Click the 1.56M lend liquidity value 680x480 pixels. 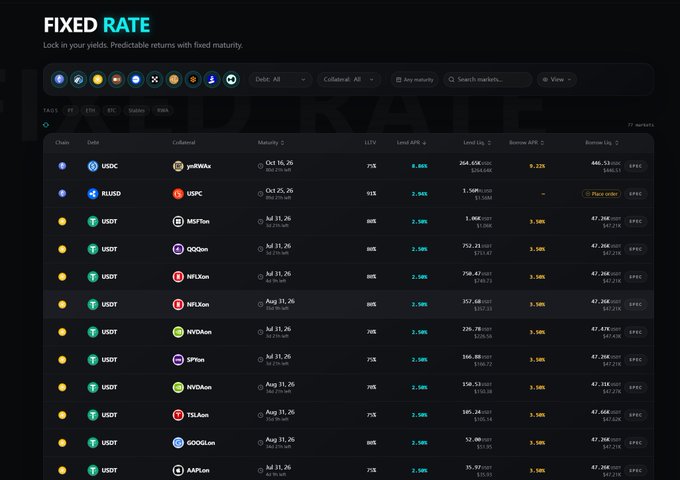click(x=471, y=191)
